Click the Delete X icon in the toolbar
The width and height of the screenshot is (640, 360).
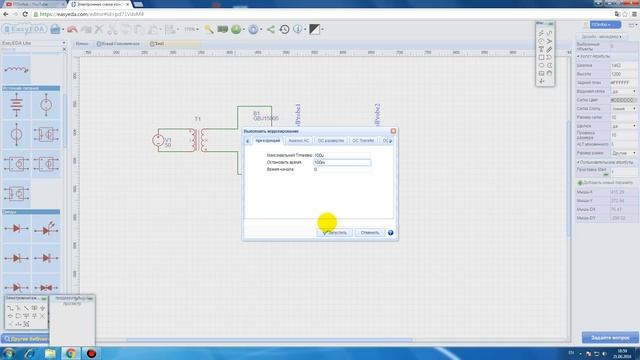99,29
